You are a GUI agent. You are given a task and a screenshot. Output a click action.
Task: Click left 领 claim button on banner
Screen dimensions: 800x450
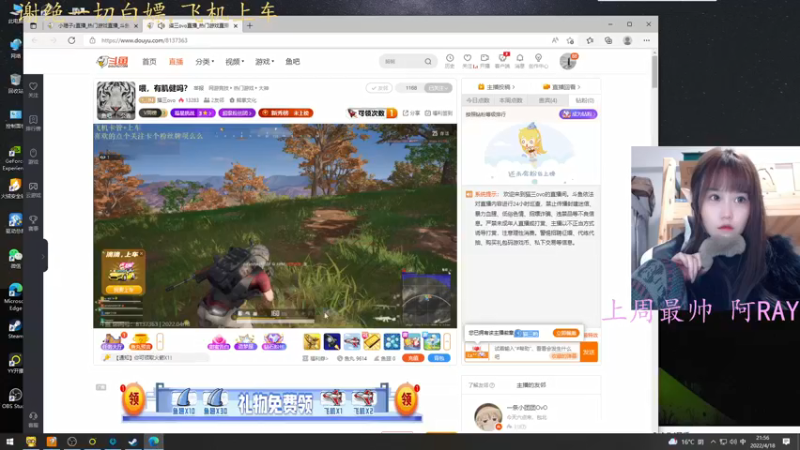coord(133,399)
